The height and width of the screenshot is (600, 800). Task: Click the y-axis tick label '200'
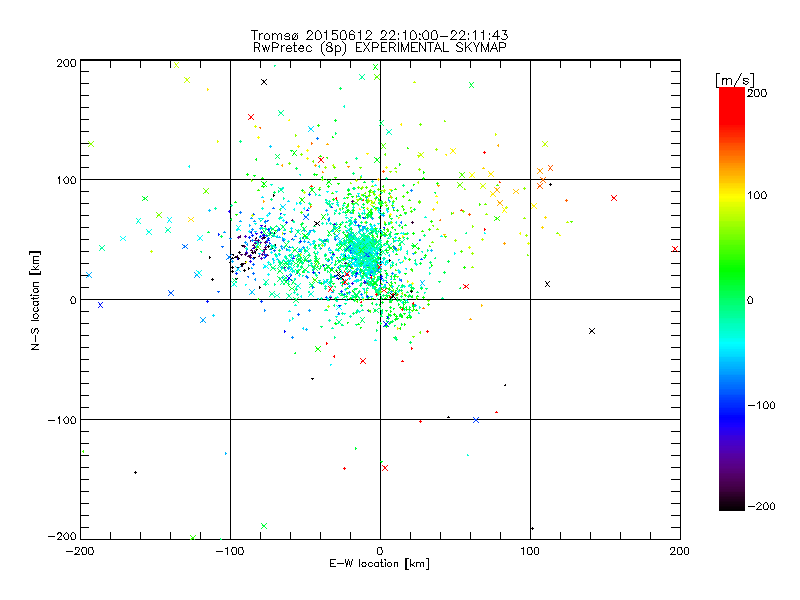pos(66,63)
